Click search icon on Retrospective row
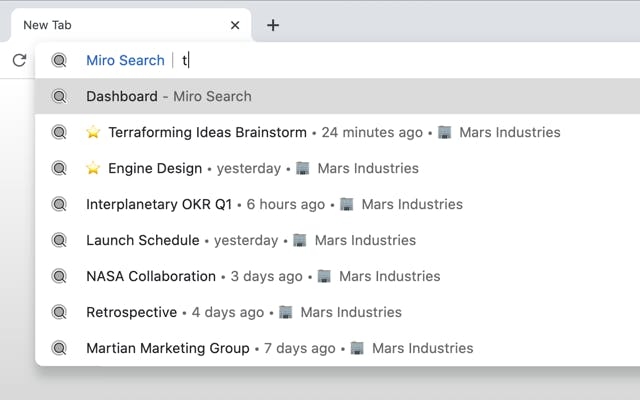Image resolution: width=640 pixels, height=400 pixels. click(x=59, y=312)
